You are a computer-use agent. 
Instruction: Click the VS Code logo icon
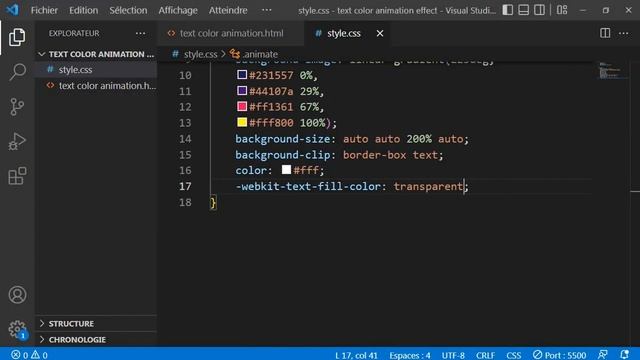[x=13, y=9]
